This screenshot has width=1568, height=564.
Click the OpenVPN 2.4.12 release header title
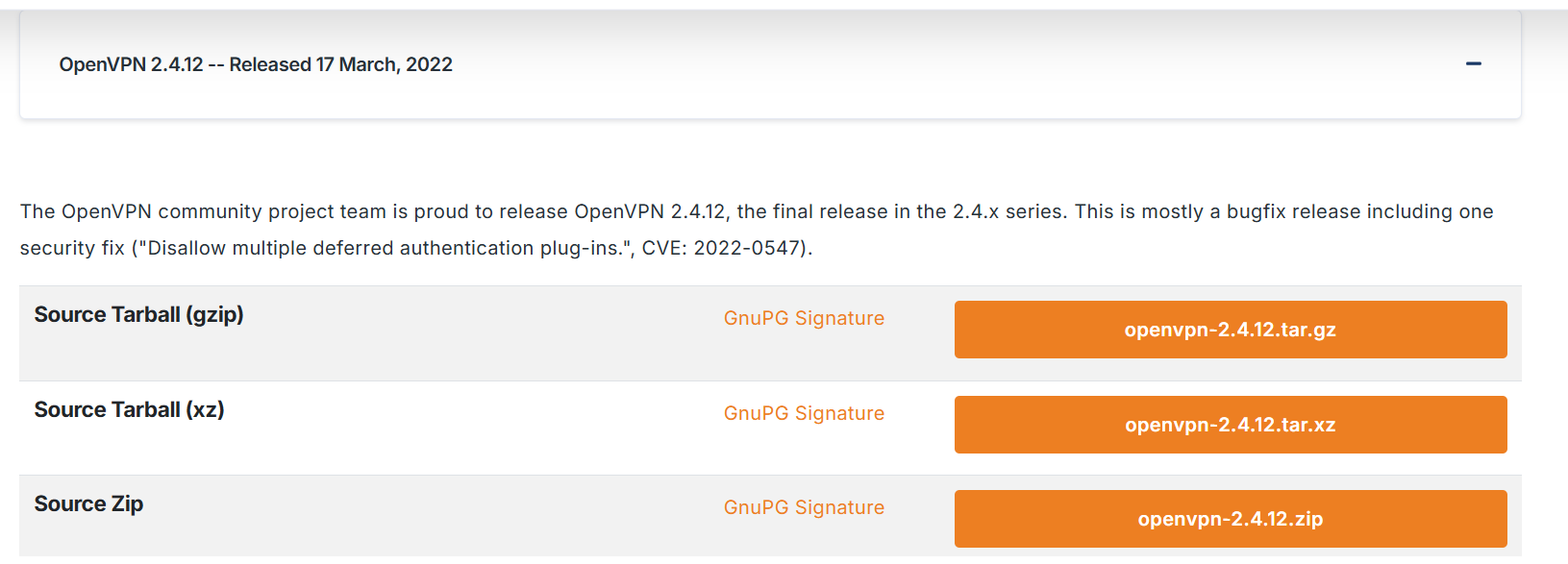(x=256, y=64)
